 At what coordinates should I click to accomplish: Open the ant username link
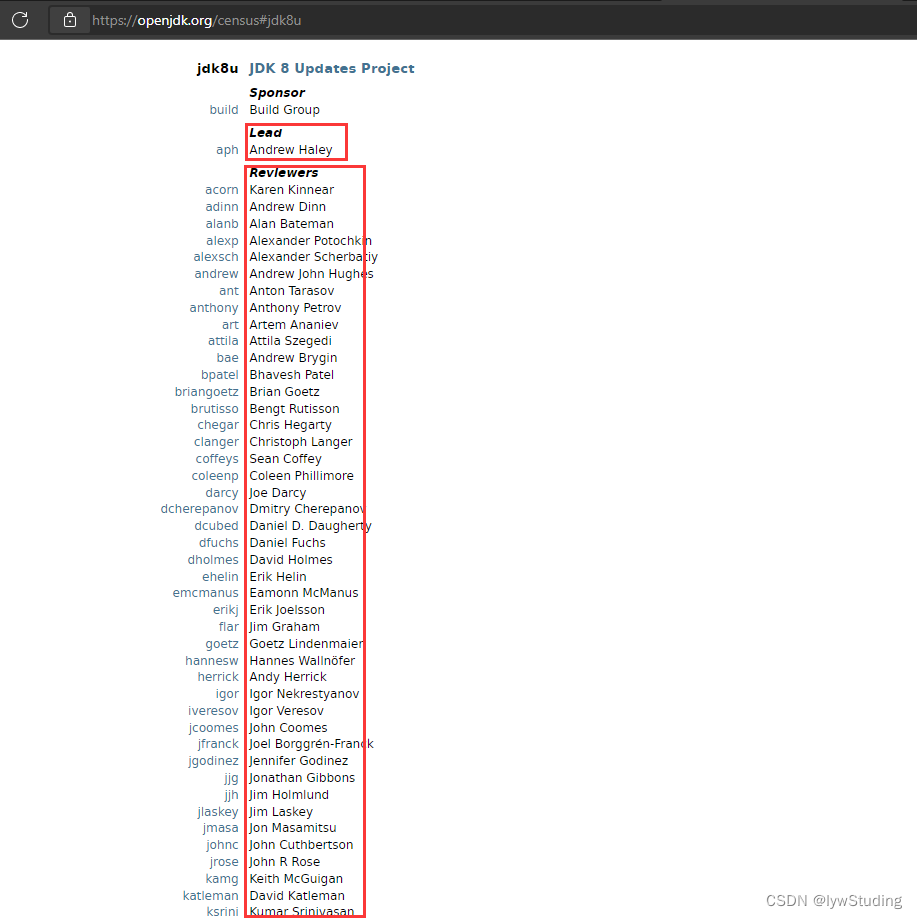click(x=229, y=291)
